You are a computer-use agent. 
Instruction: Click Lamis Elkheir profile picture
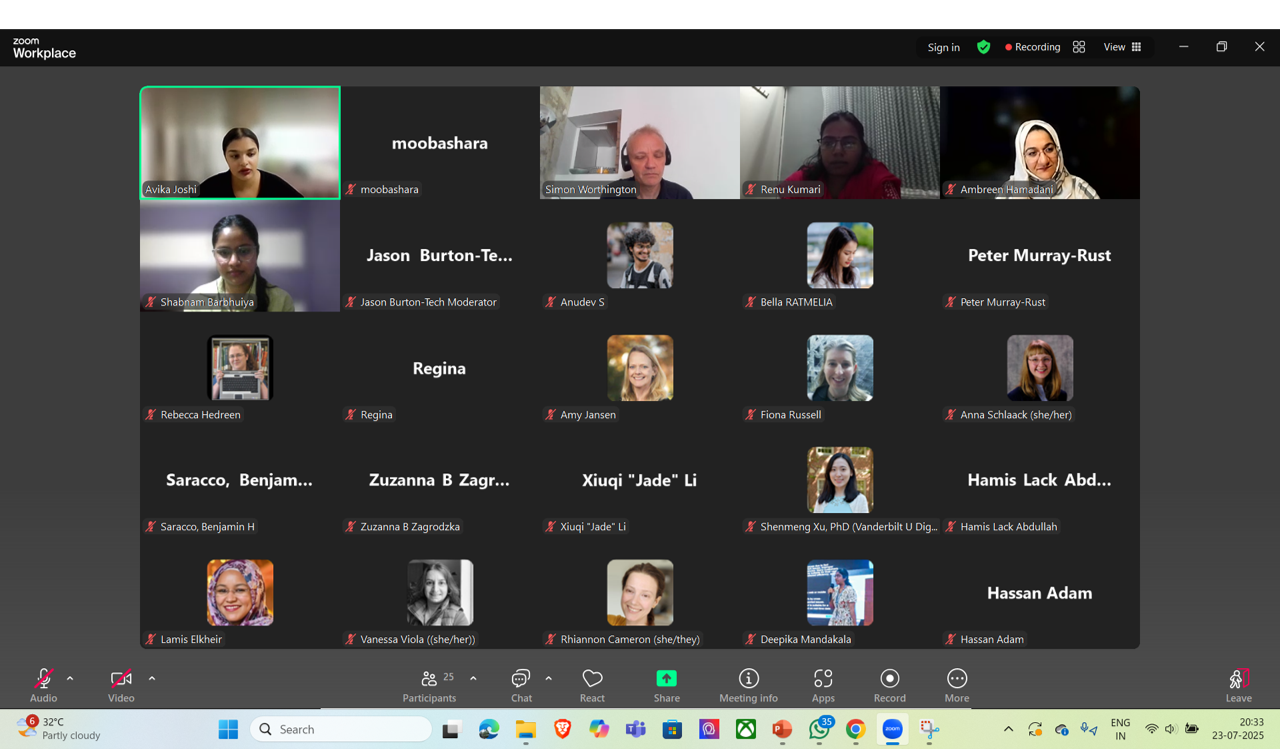pyautogui.click(x=240, y=593)
